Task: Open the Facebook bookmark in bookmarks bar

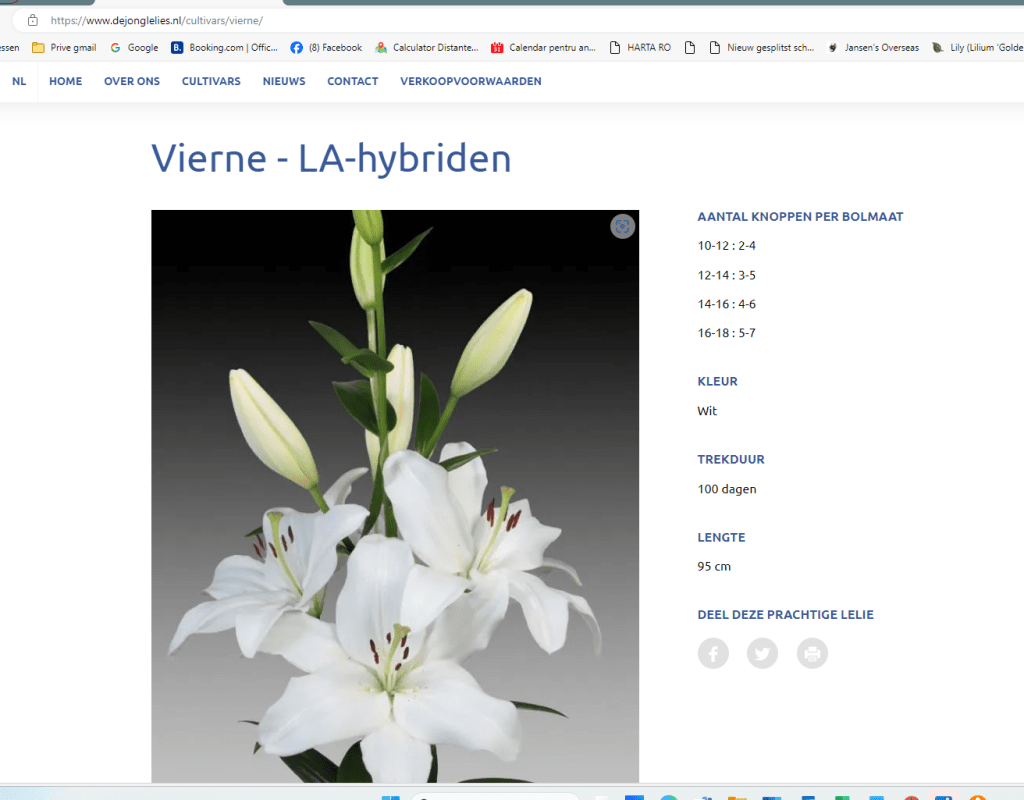Action: tap(326, 47)
